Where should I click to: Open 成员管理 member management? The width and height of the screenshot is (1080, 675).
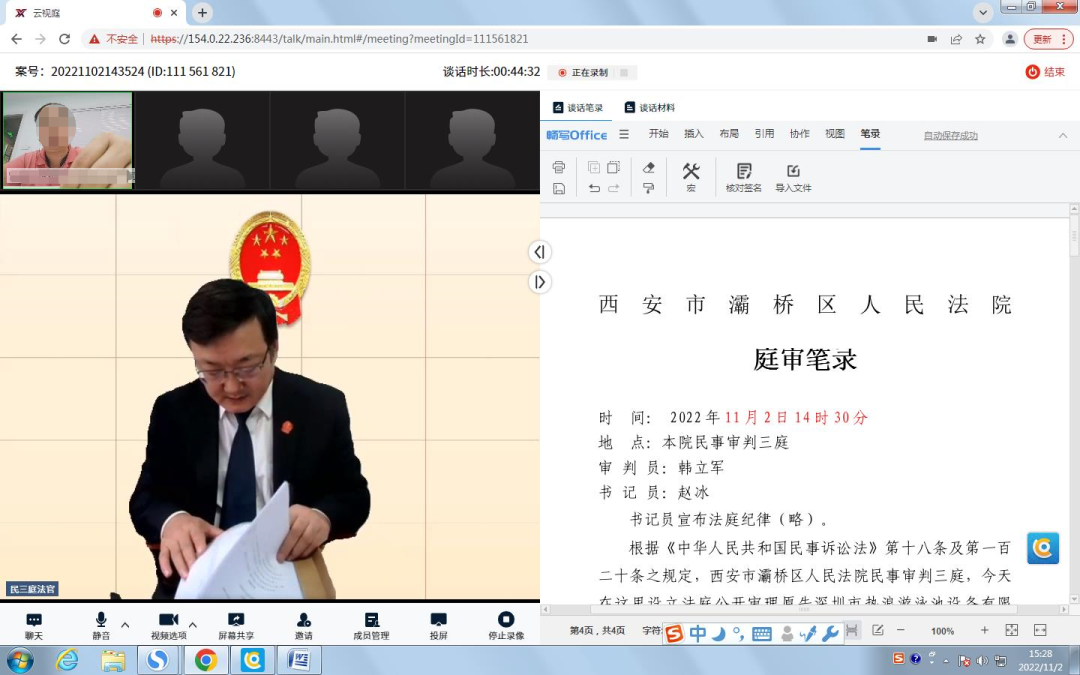coord(371,626)
